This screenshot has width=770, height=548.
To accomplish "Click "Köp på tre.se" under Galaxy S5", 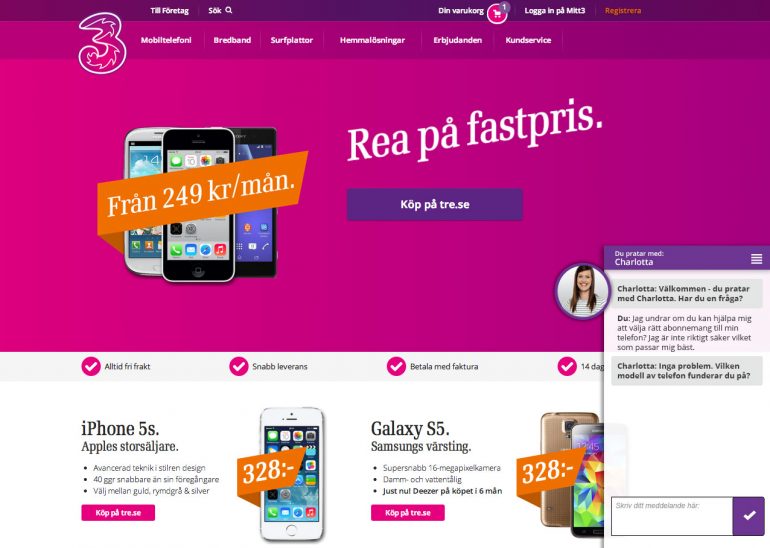I will pyautogui.click(x=408, y=513).
